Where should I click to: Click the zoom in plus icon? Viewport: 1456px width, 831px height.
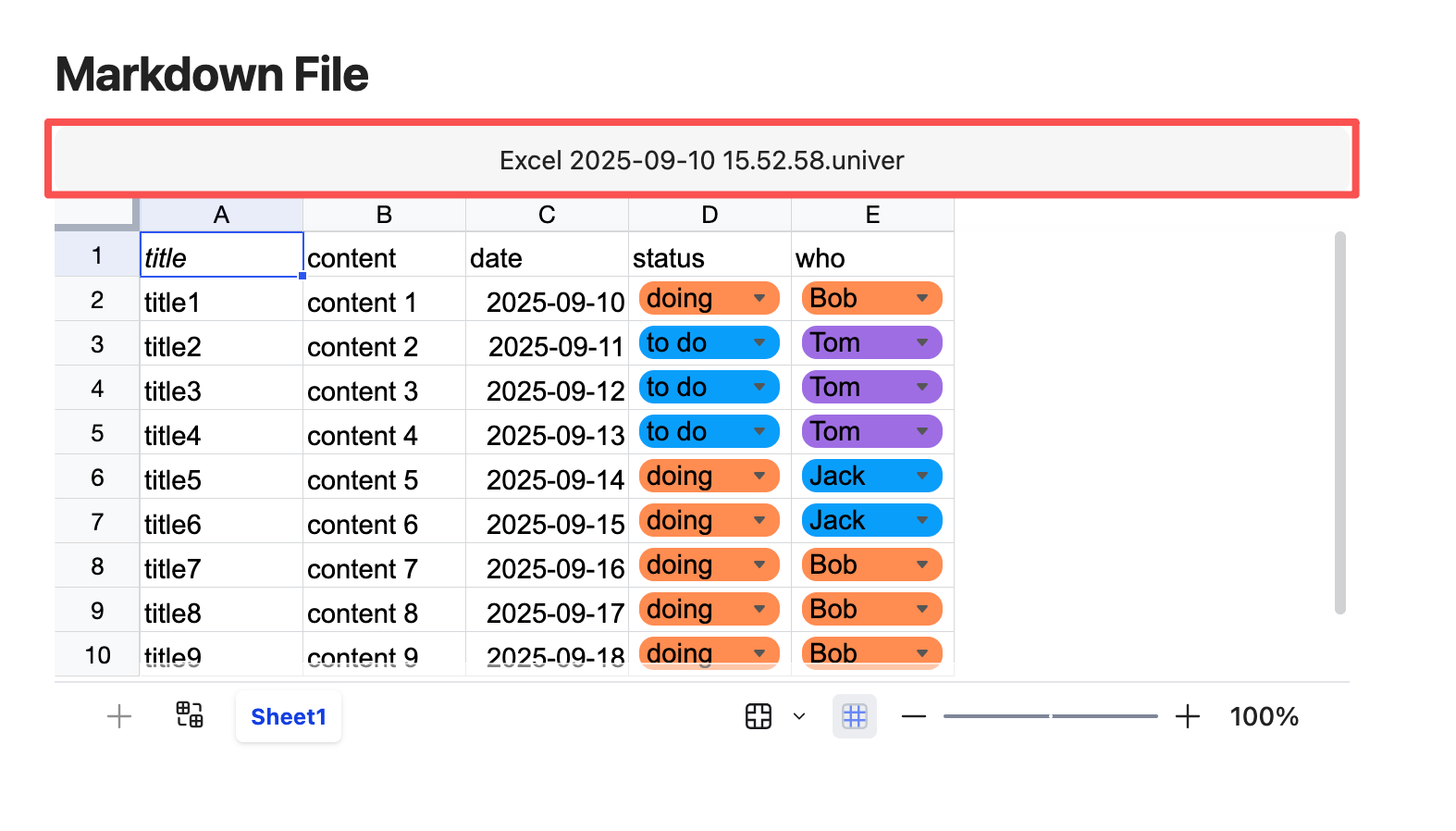pyautogui.click(x=1188, y=716)
